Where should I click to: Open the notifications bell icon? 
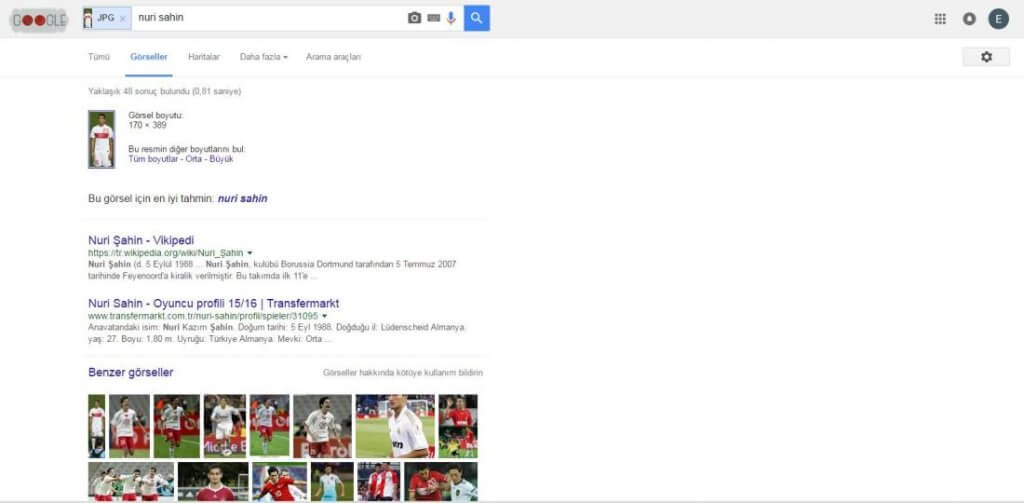pos(969,19)
